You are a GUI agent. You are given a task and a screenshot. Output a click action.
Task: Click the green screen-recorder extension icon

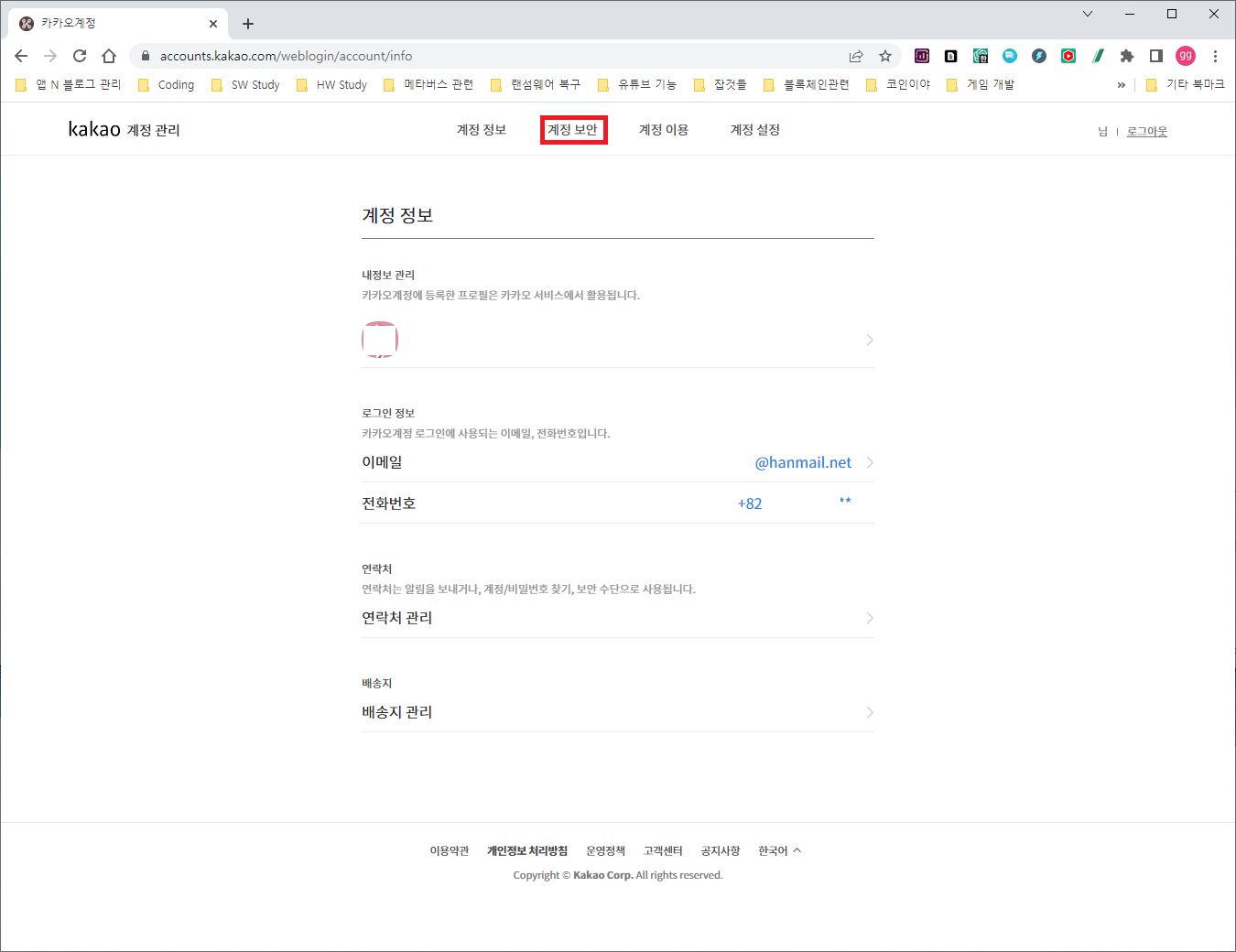click(x=1068, y=56)
